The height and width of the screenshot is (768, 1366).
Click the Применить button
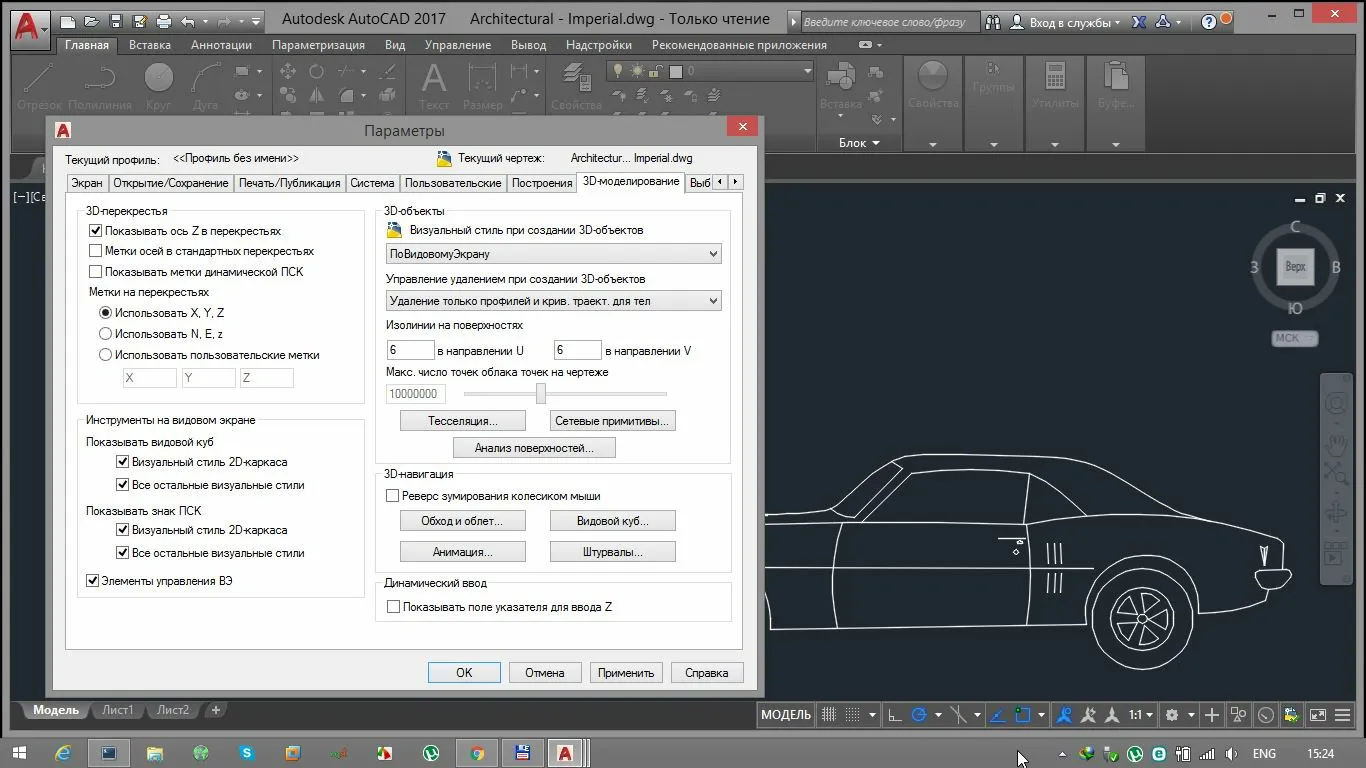pos(626,673)
